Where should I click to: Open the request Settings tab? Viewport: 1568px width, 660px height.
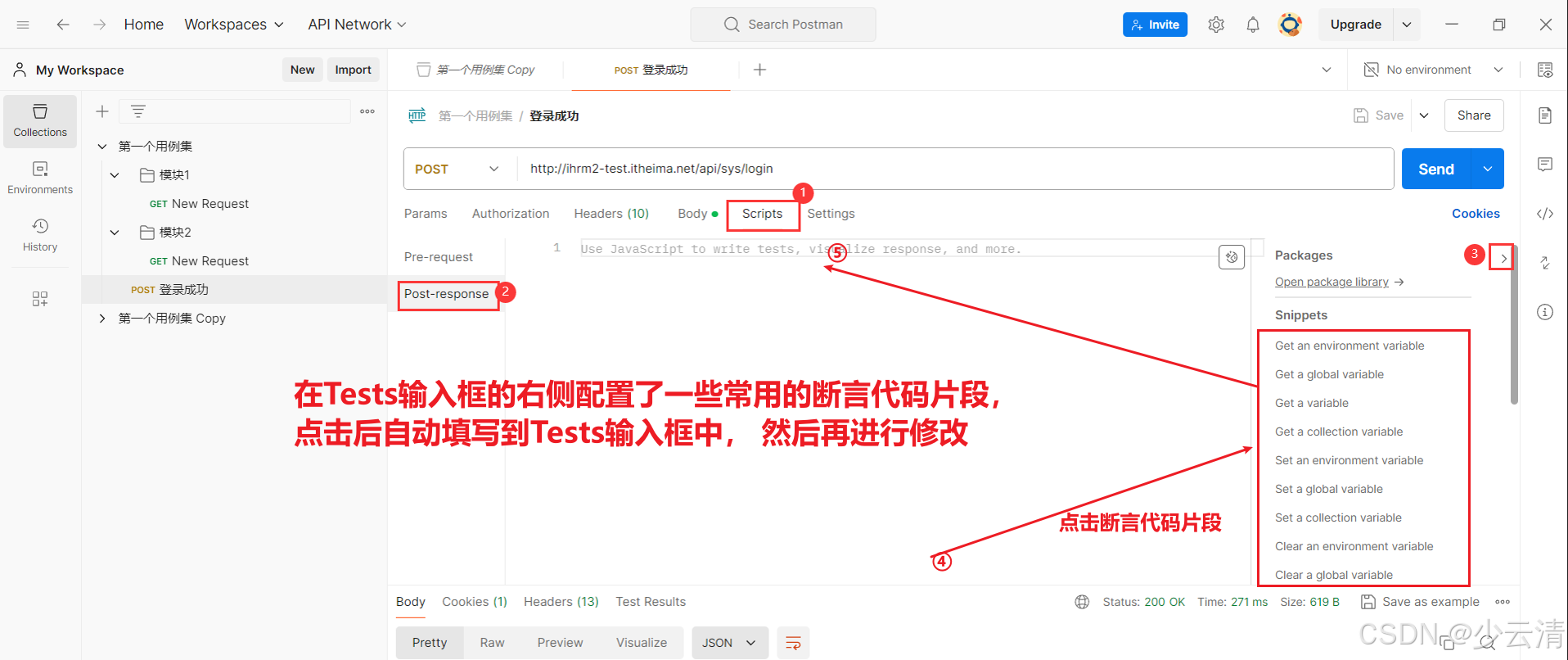831,214
